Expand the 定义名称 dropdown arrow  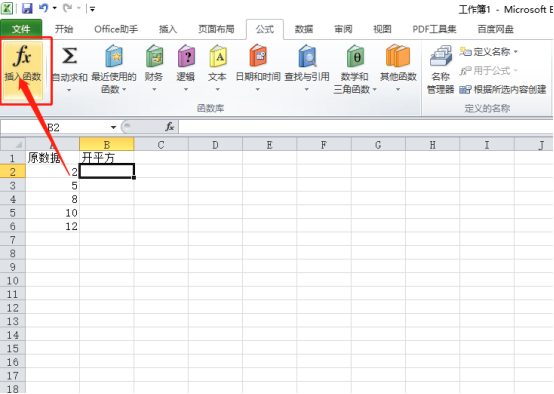(516, 52)
